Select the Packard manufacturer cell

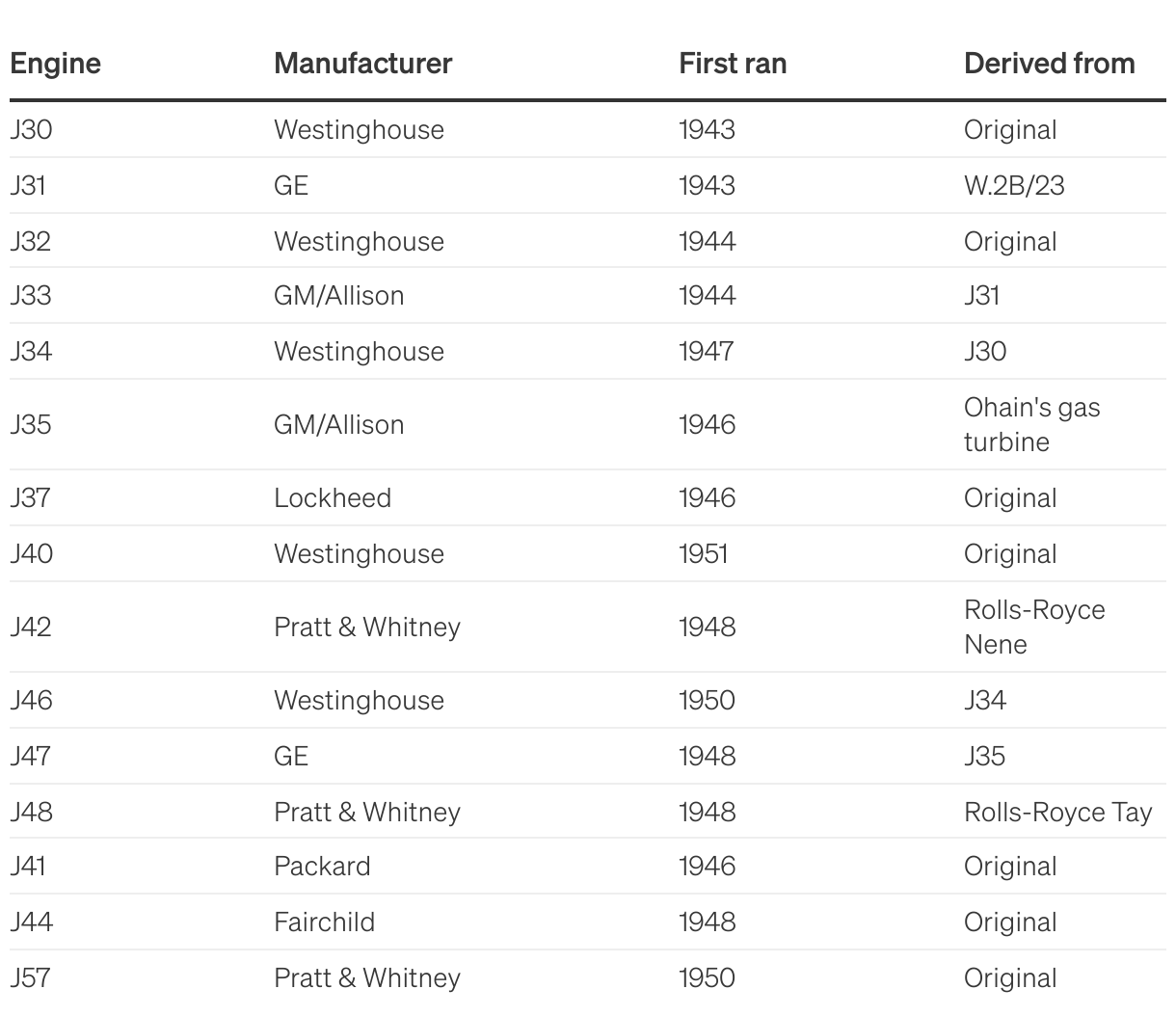tap(322, 867)
